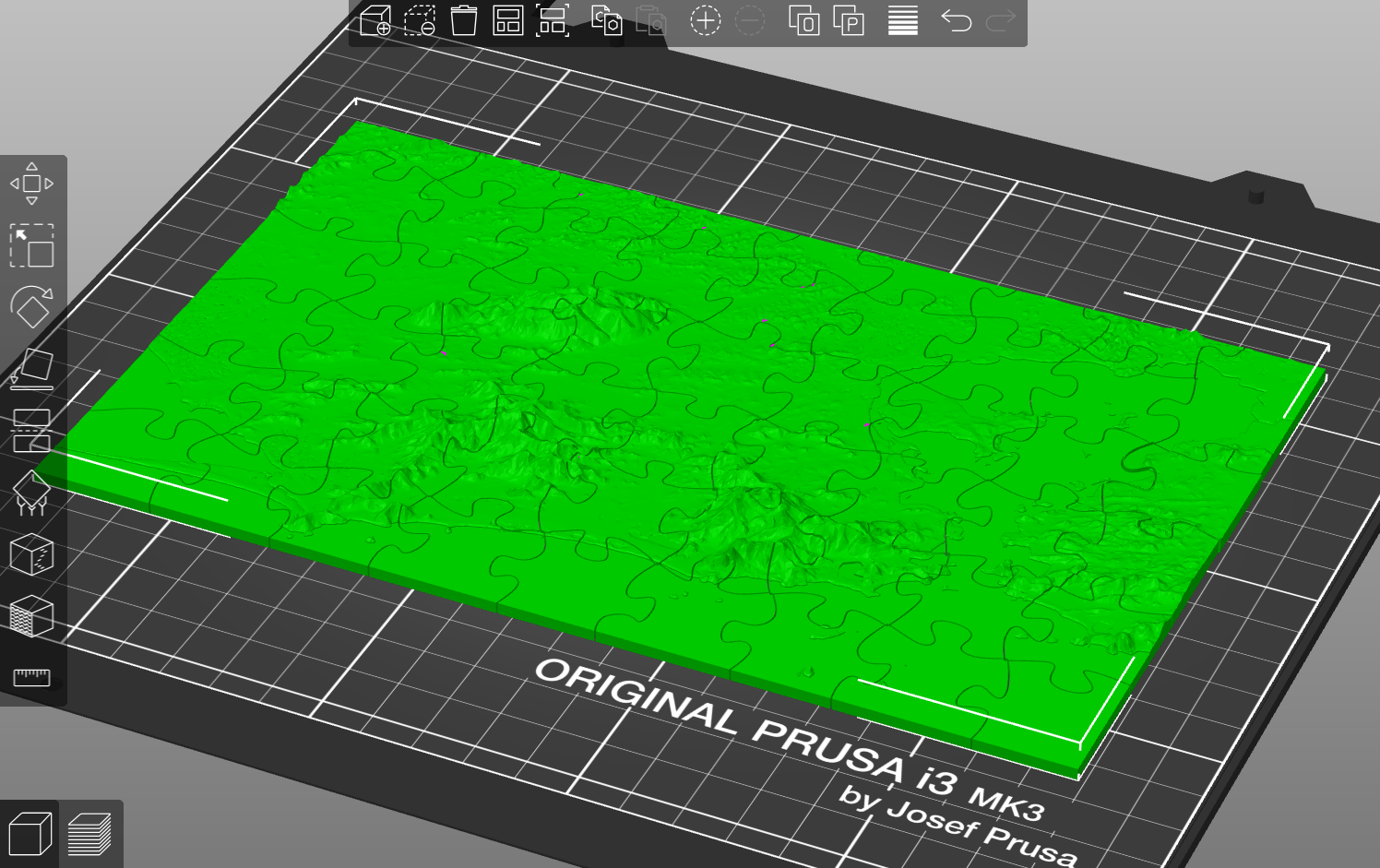Click the Paste from clipboard icon
The width and height of the screenshot is (1380, 868).
pos(651,20)
